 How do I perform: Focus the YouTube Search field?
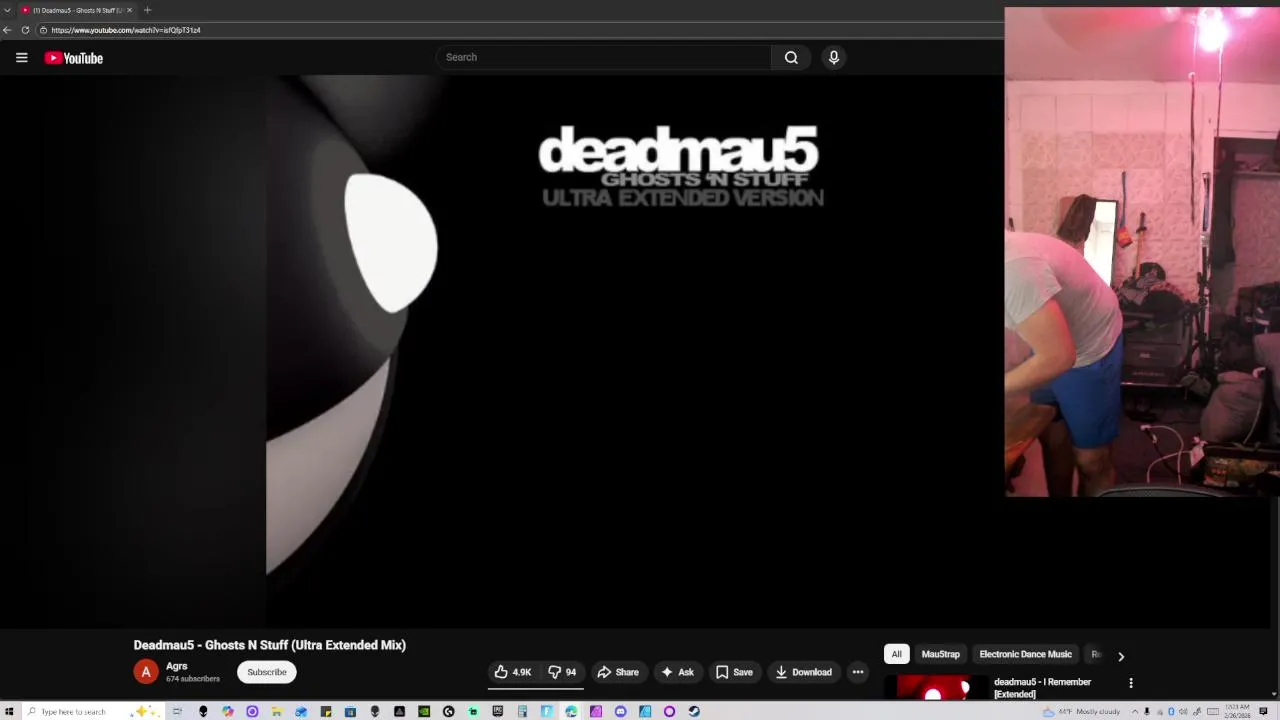pyautogui.click(x=604, y=57)
